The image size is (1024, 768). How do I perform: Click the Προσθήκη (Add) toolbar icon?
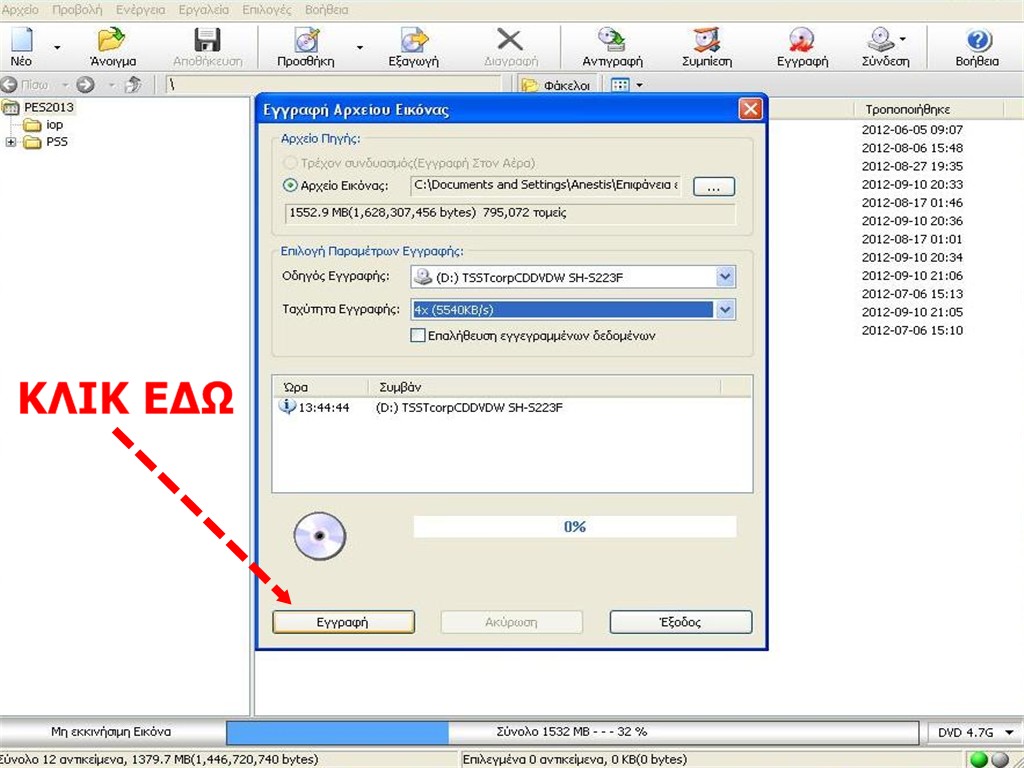coord(306,41)
